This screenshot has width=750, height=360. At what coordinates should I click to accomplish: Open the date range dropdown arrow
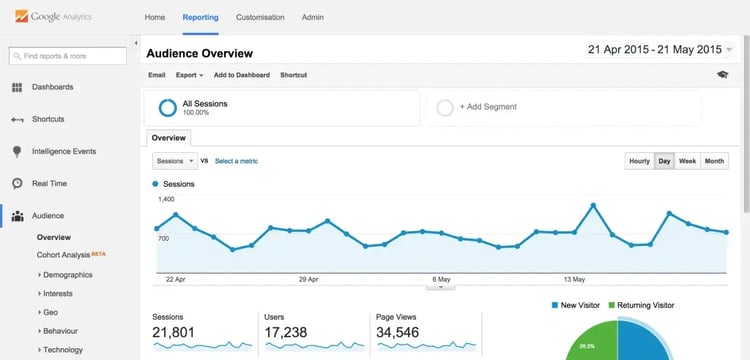click(x=729, y=50)
